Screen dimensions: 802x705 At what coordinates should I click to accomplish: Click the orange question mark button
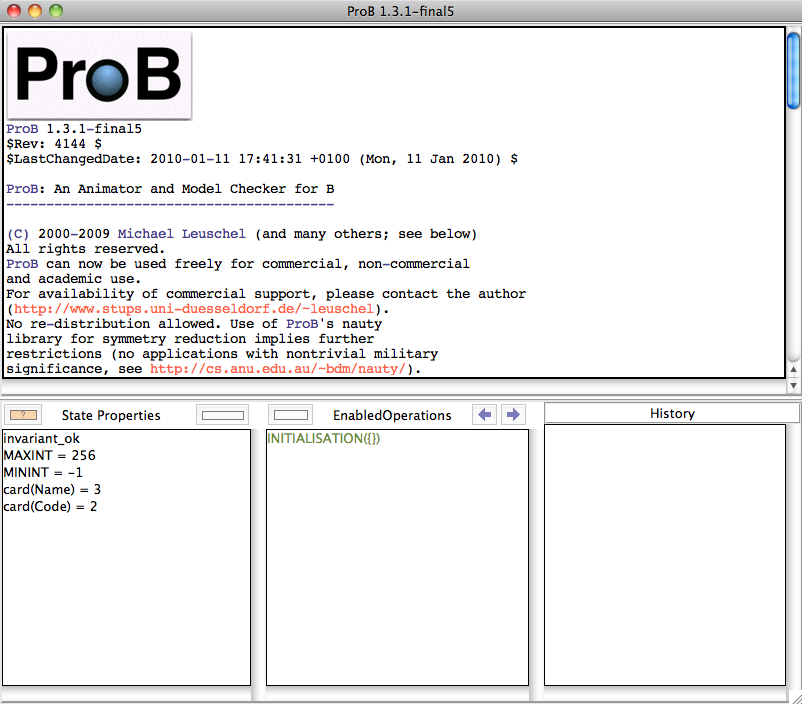(23, 415)
